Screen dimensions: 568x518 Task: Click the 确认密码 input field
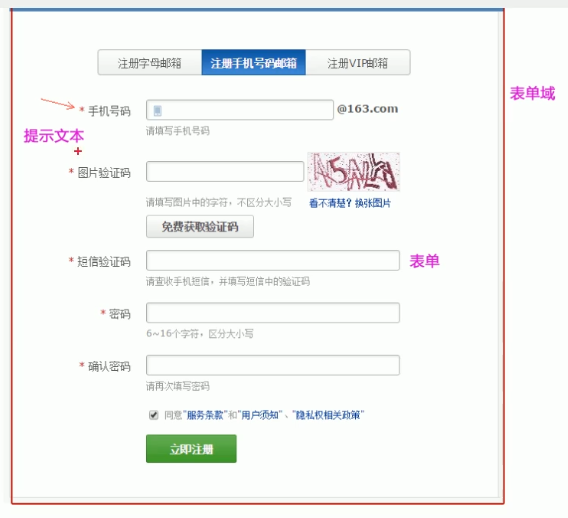pyautogui.click(x=273, y=365)
